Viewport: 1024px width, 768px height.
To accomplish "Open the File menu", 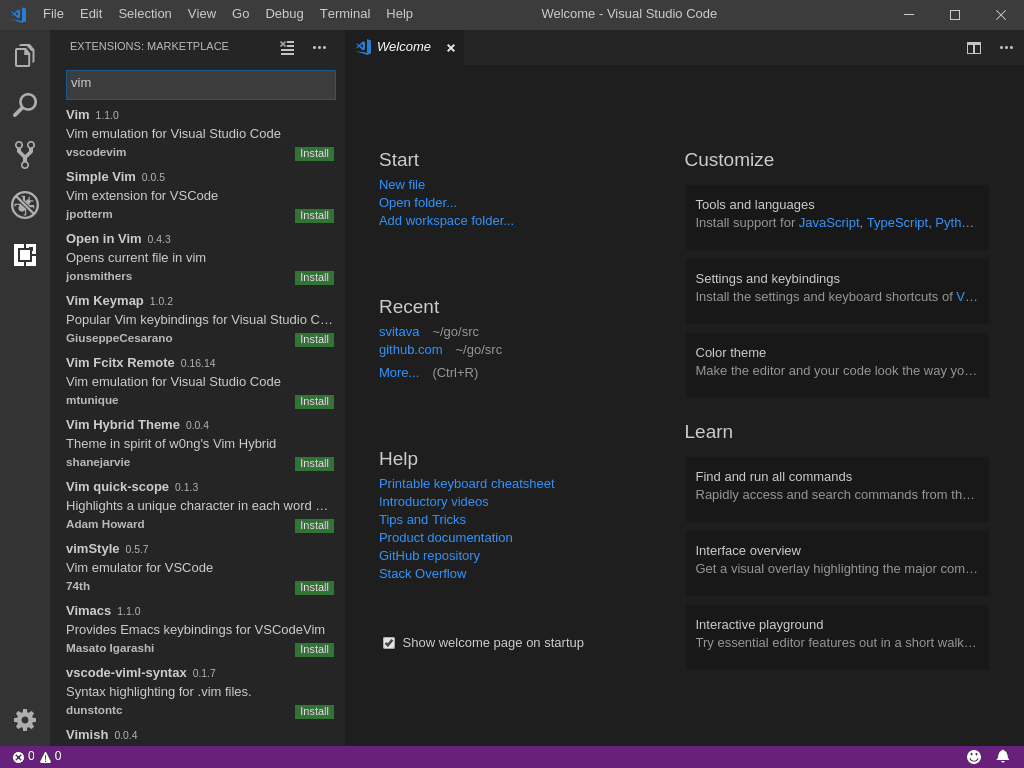I will (x=53, y=14).
